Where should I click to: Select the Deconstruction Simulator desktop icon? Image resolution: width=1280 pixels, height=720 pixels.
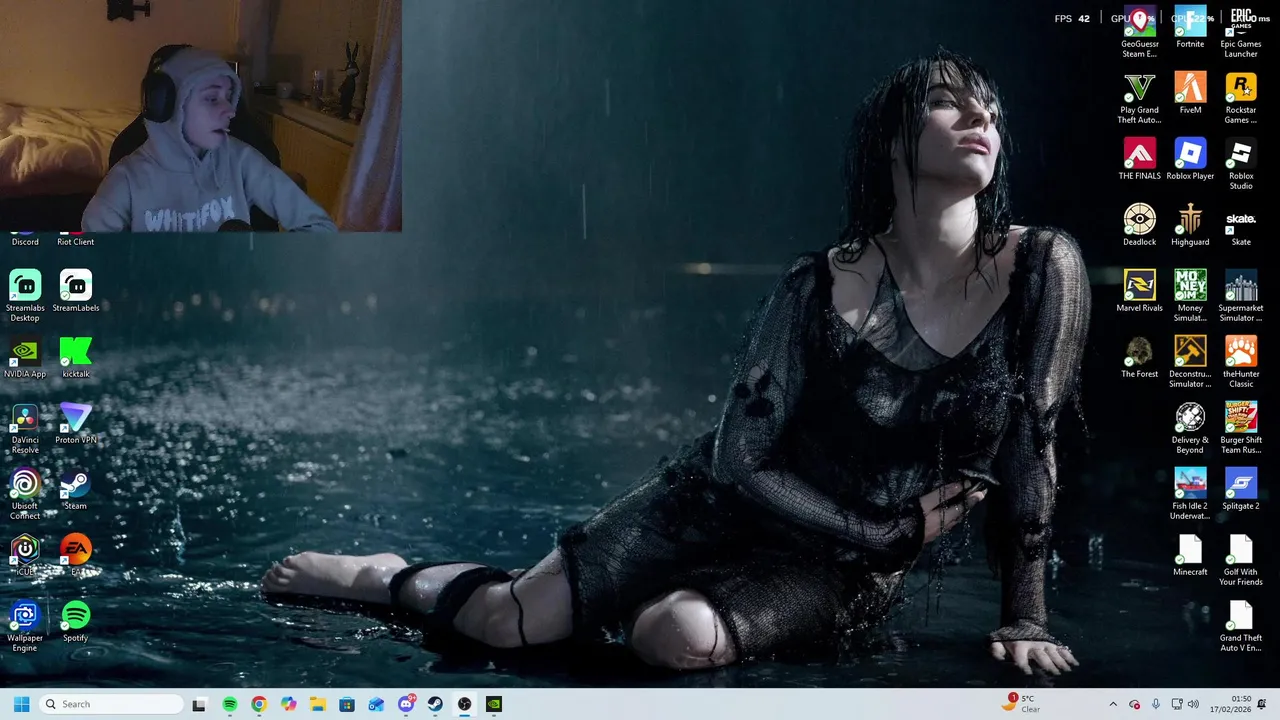[1190, 362]
